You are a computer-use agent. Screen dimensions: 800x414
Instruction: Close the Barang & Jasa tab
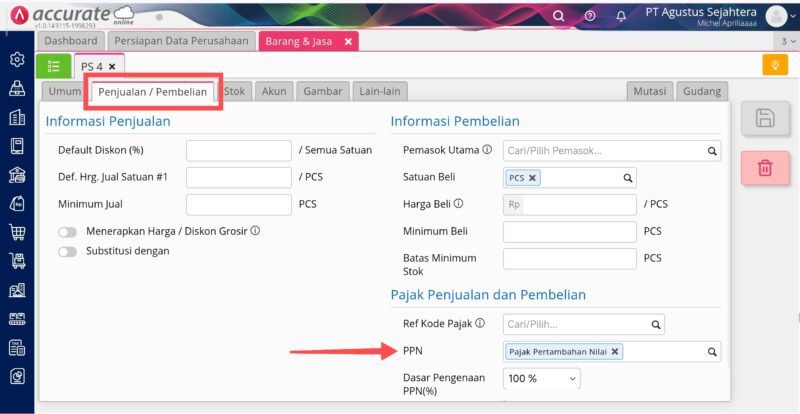click(348, 41)
